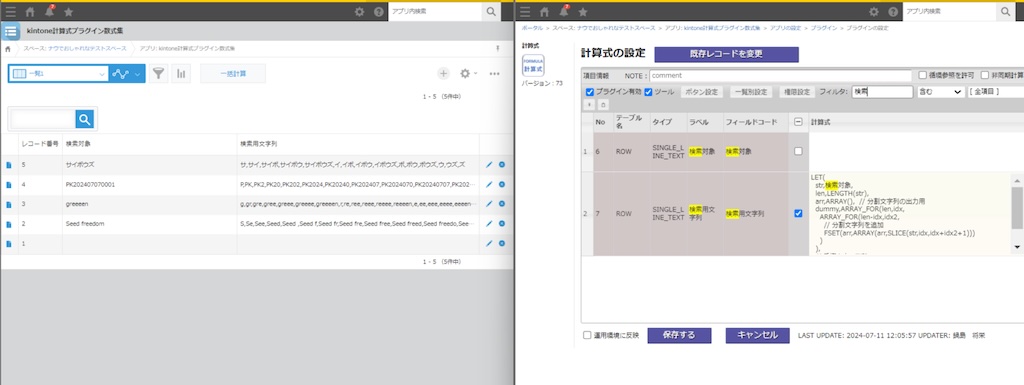Click 保存する button

point(679,335)
